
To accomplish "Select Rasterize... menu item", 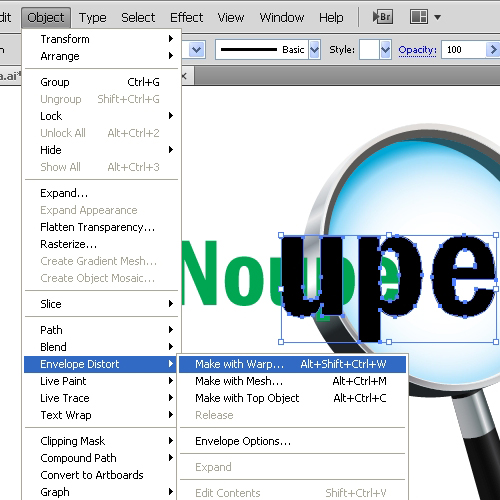I will 101,244.
